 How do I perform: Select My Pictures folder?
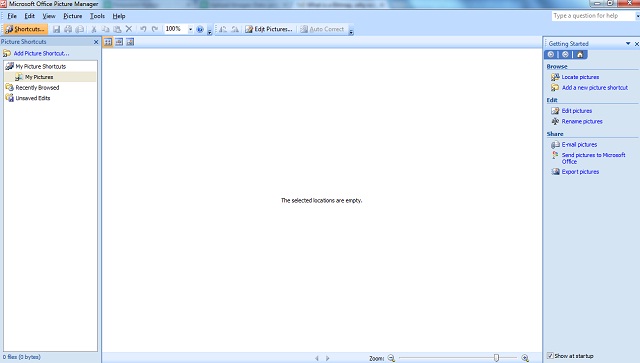coord(39,77)
